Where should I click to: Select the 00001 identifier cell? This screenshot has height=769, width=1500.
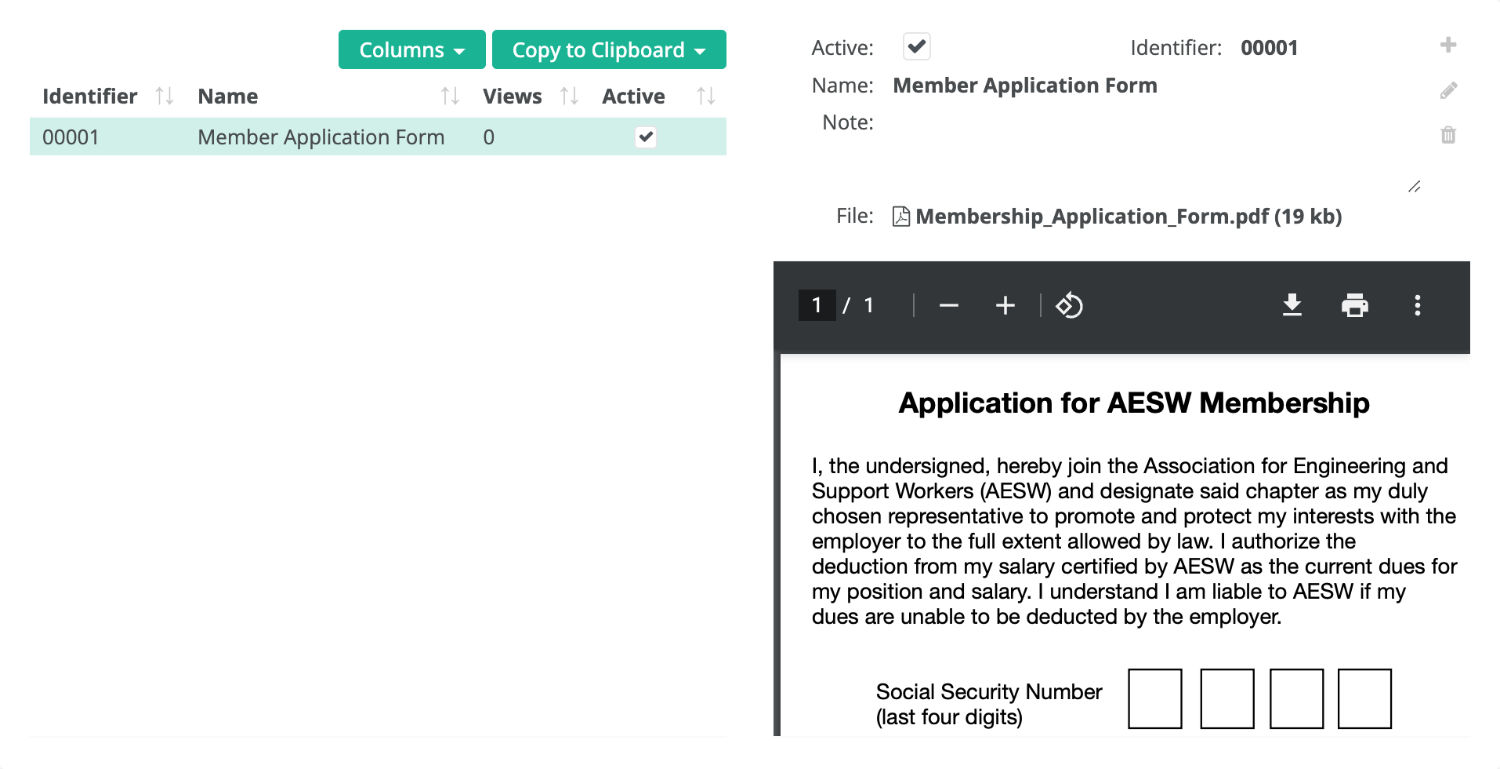point(71,137)
